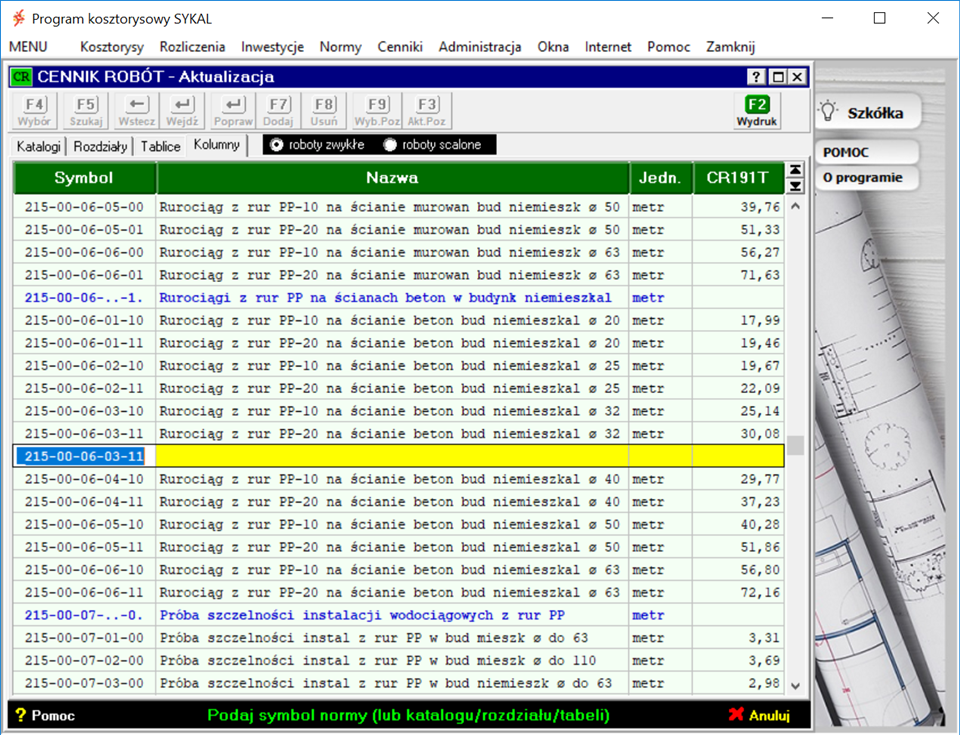Viewport: 960px width, 735px height.
Task: Click the green F2 Wydruk print button
Action: (757, 111)
